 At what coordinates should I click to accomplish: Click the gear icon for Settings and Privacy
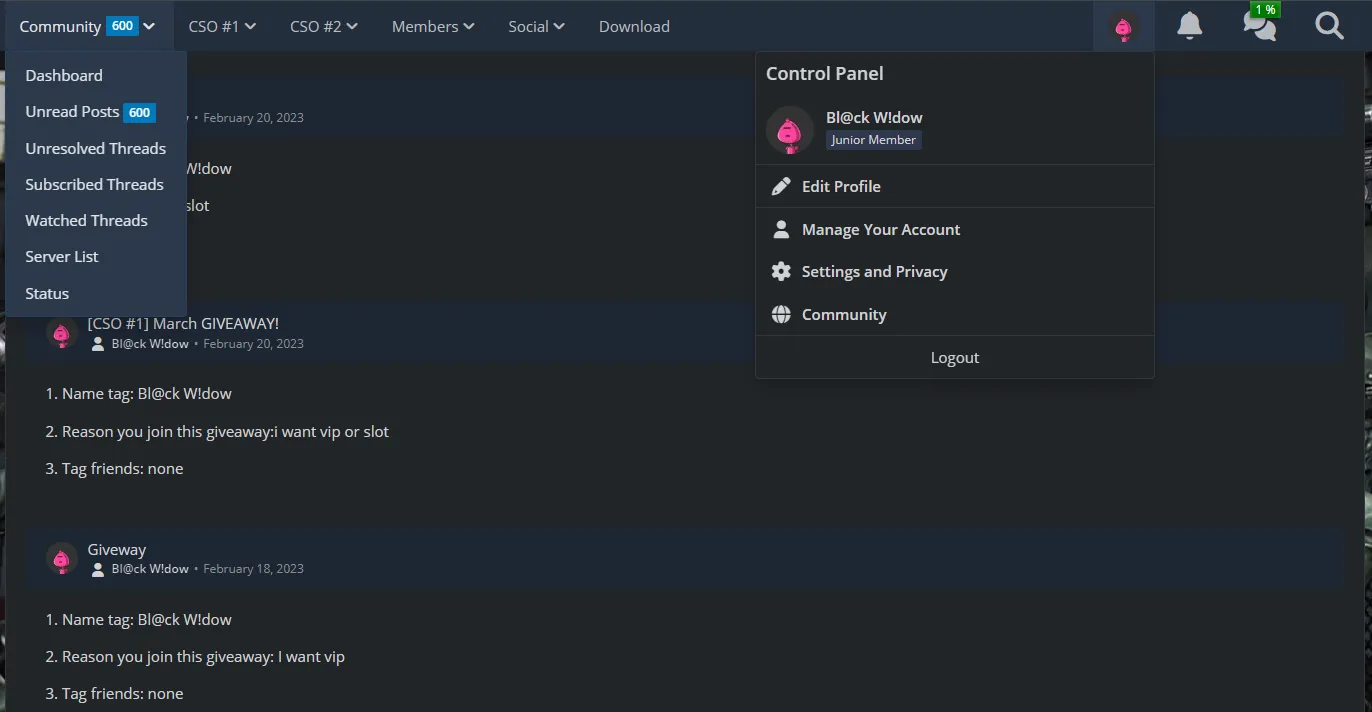coord(781,271)
